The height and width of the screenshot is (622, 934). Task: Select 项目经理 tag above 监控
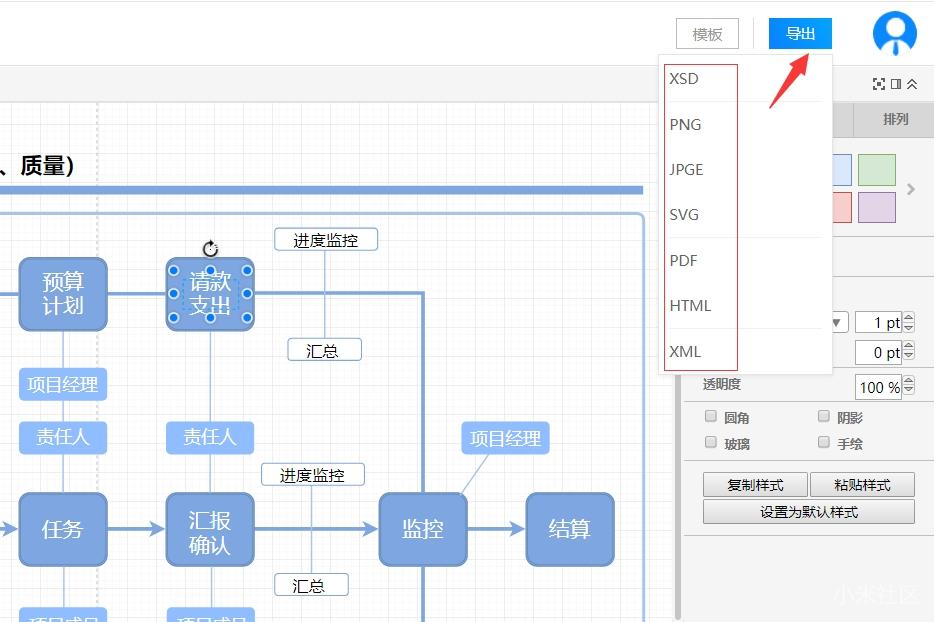pos(506,438)
